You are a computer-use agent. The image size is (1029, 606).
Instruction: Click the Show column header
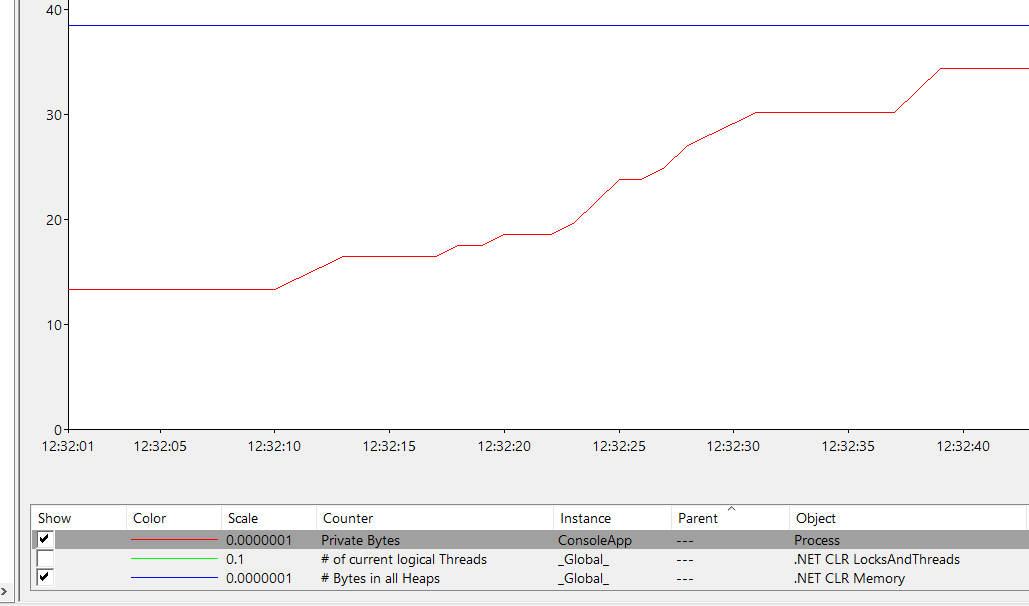coord(55,518)
